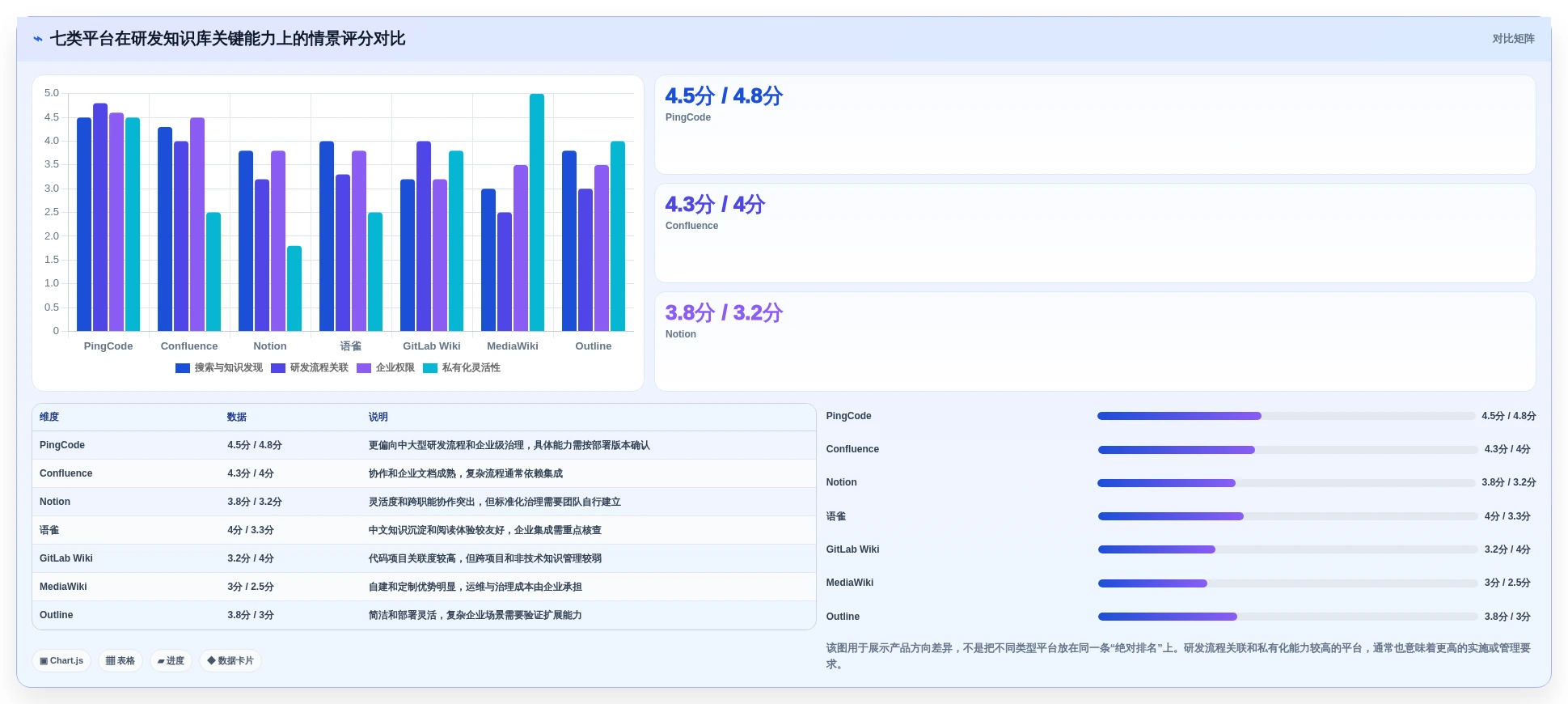Select the Chart.js chip

tap(61, 660)
